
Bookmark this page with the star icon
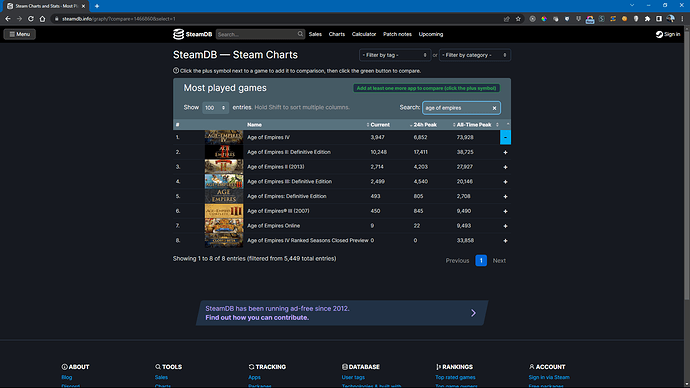click(x=518, y=18)
